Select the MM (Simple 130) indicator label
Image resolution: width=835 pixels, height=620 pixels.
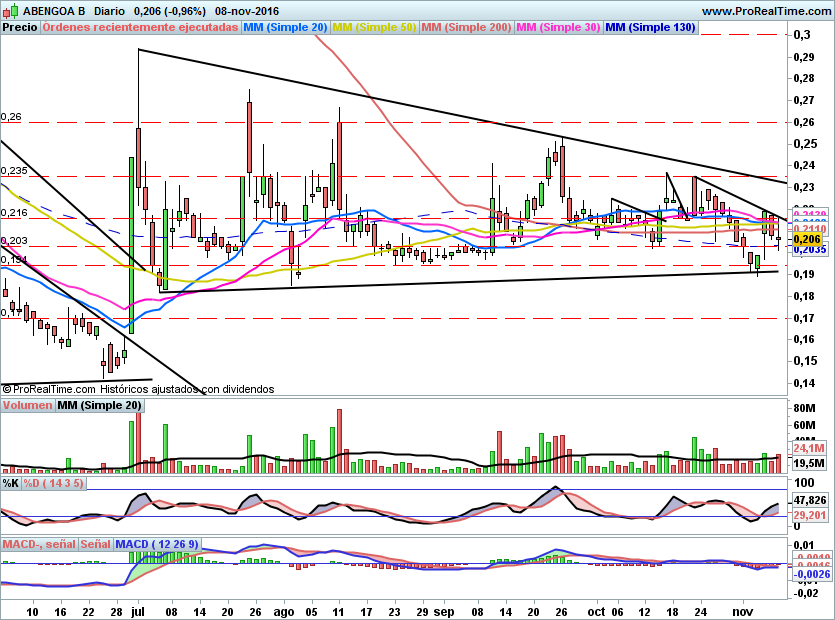click(x=650, y=28)
